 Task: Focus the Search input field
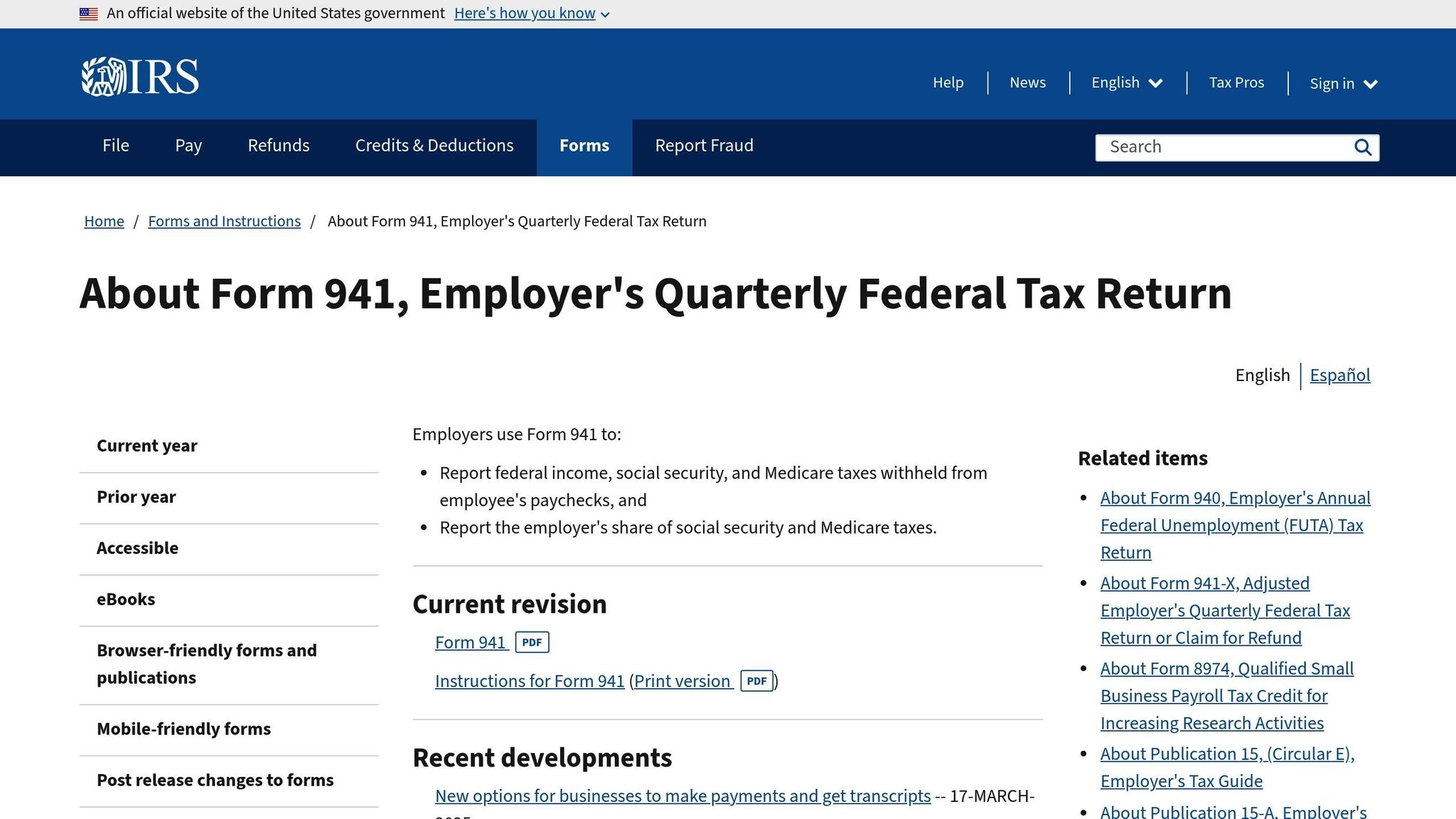pyautogui.click(x=1223, y=147)
